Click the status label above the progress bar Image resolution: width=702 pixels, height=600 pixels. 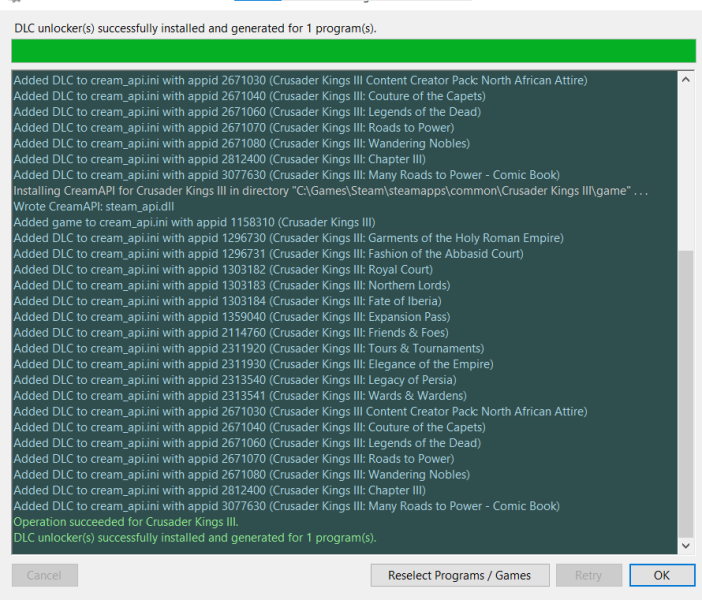pos(195,28)
